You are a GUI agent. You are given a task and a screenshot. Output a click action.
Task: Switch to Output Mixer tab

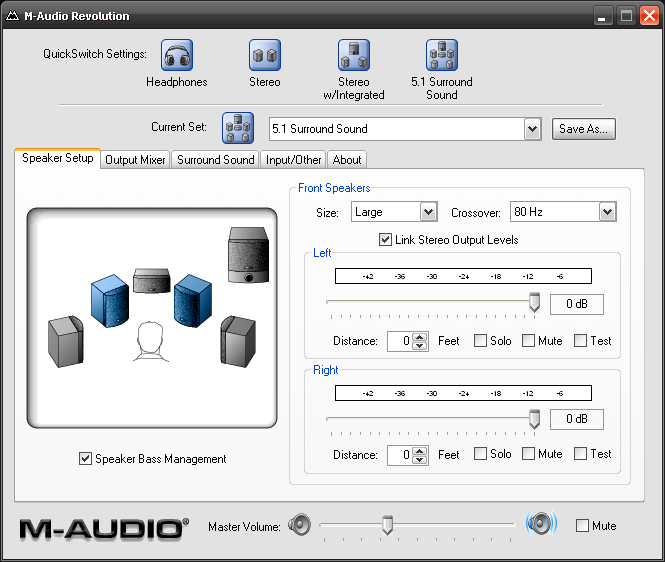[x=135, y=160]
